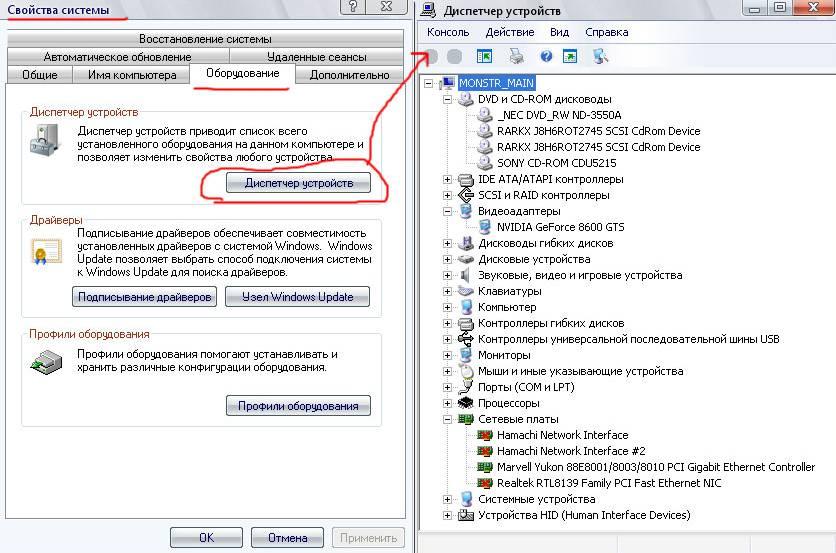Click Отмена in Свойства системы dialog

point(287,538)
